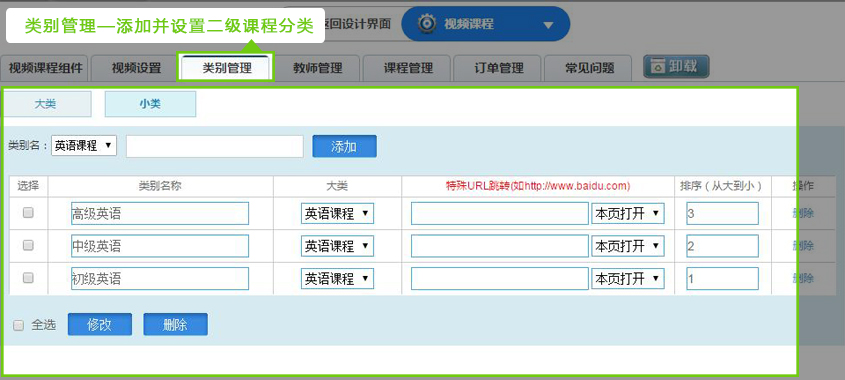Click 删除 link in 初级英语 row
Screen dimensions: 845x380
[803, 278]
